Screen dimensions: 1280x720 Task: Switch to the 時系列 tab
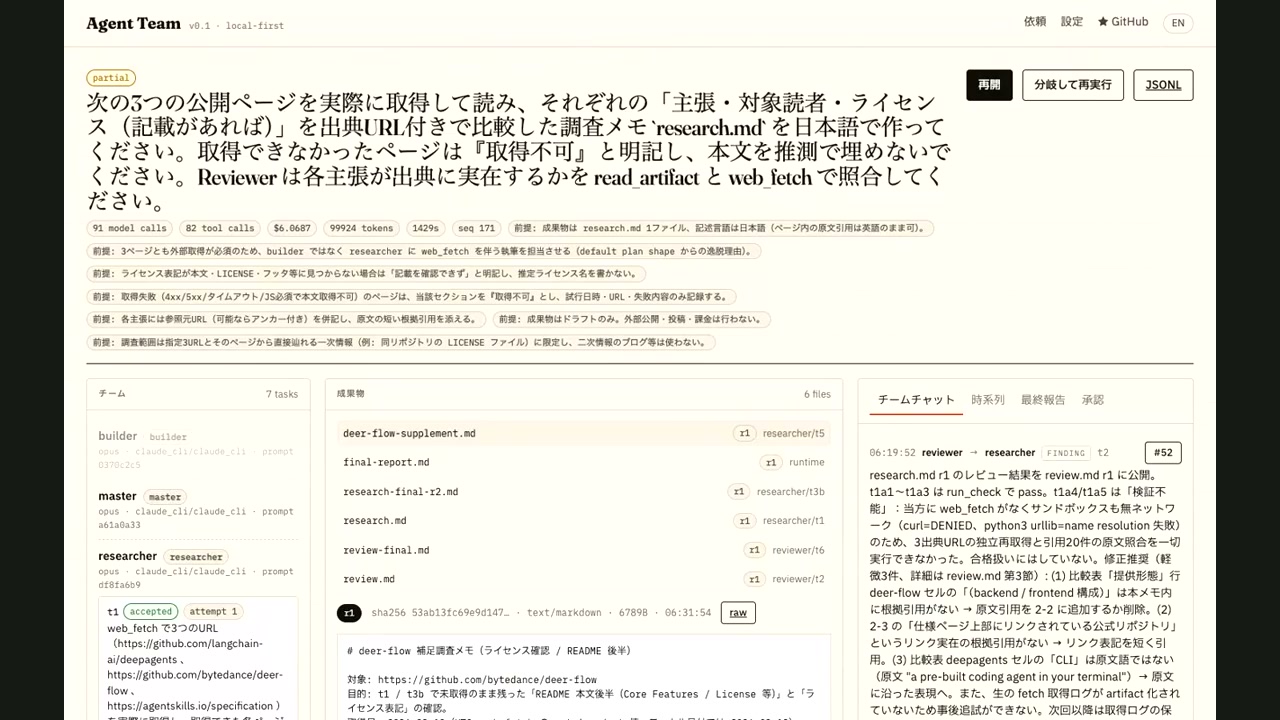click(988, 400)
